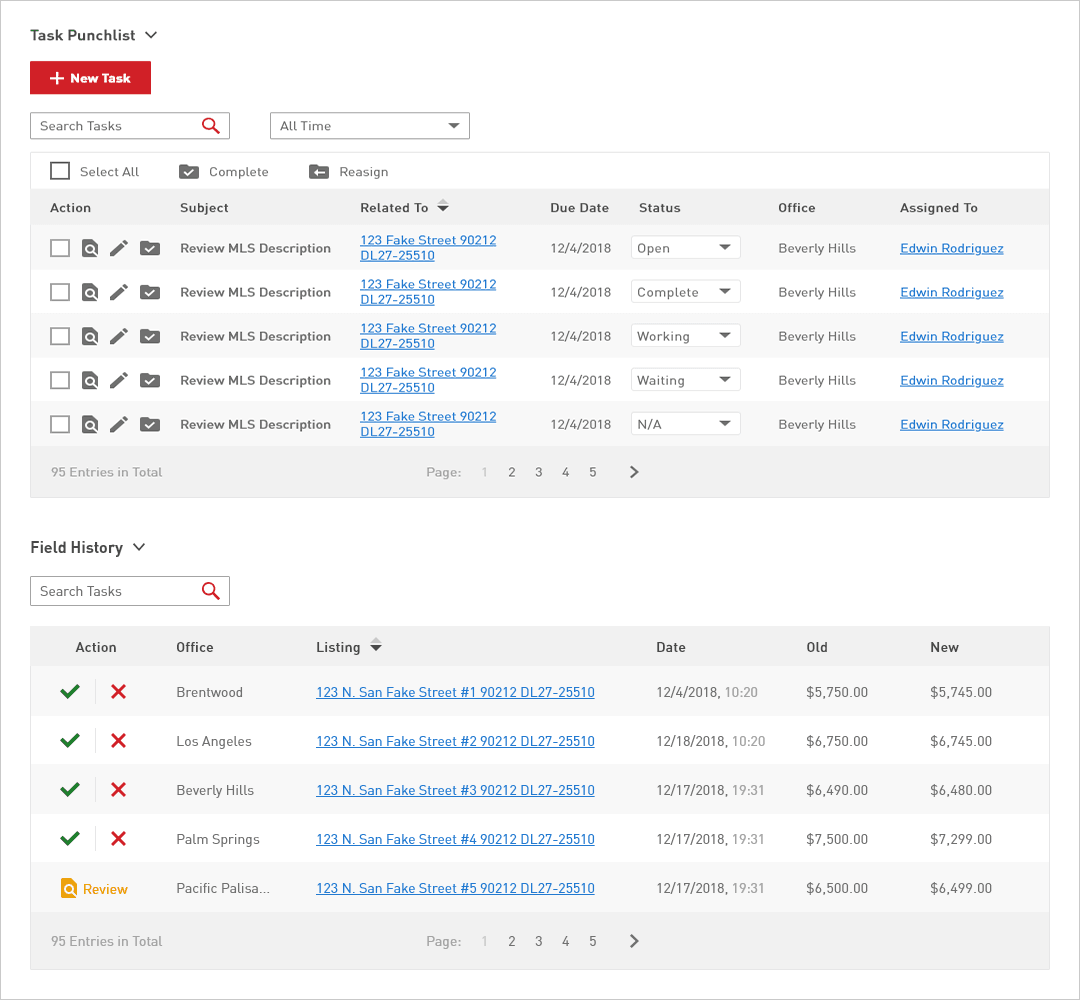Check the box for the N/A status task
Viewport: 1080px width, 1000px height.
[60, 424]
